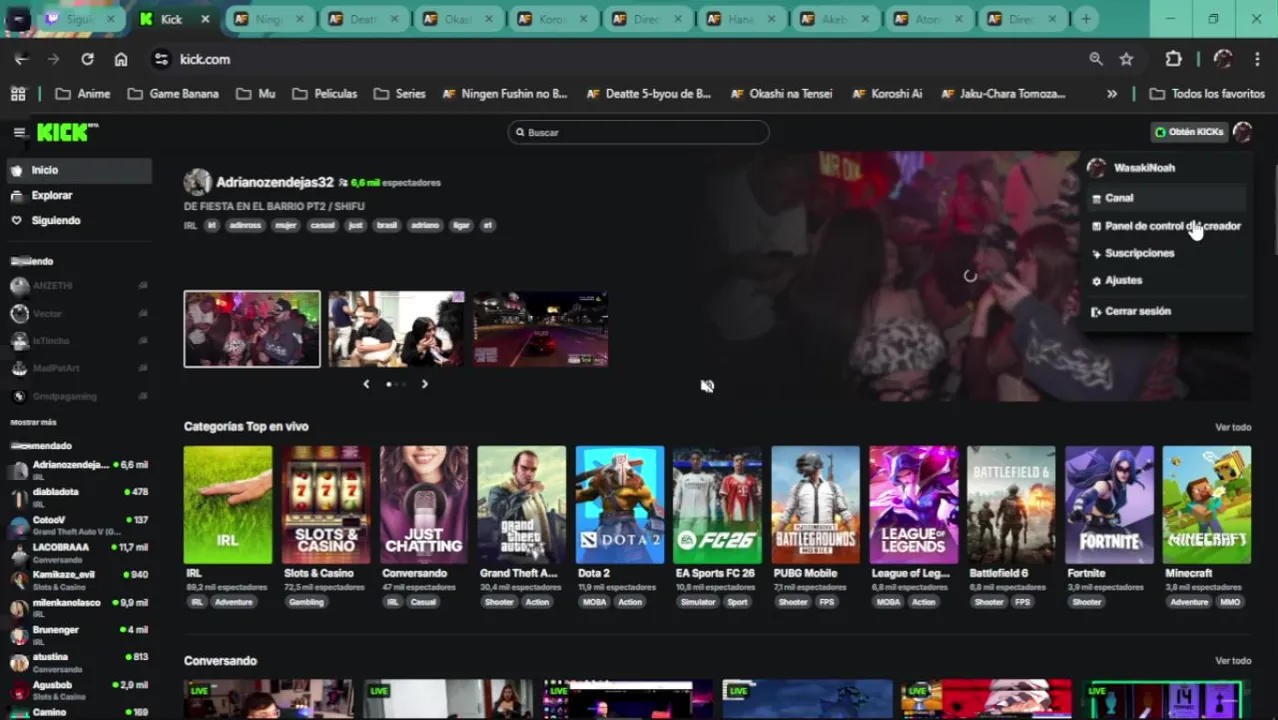The height and width of the screenshot is (720, 1278).
Task: Click Mostrar más in the sidebar
Action: click(x=33, y=422)
